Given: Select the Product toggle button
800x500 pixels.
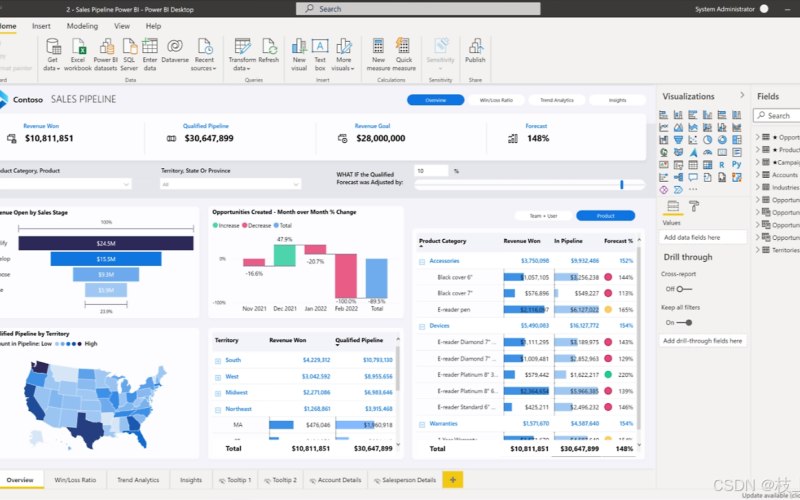Looking at the screenshot, I should point(606,216).
